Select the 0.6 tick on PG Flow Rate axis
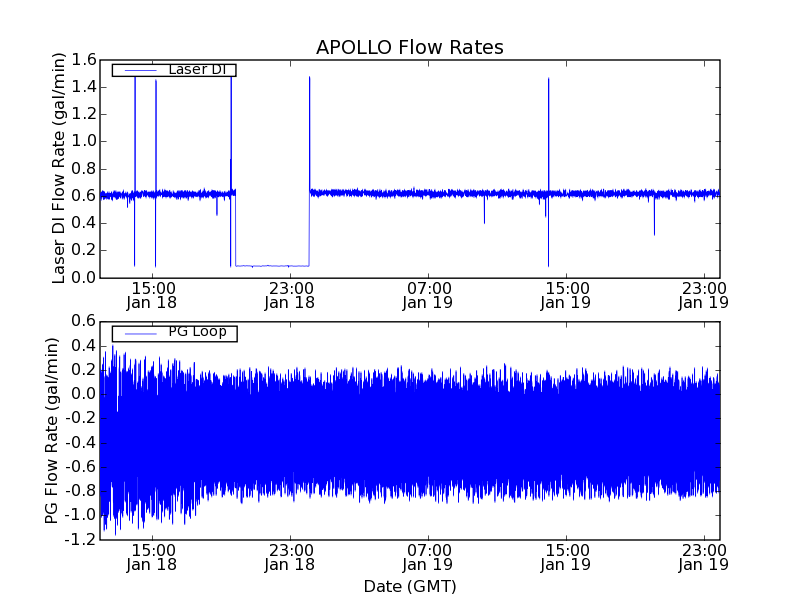 pyautogui.click(x=84, y=321)
